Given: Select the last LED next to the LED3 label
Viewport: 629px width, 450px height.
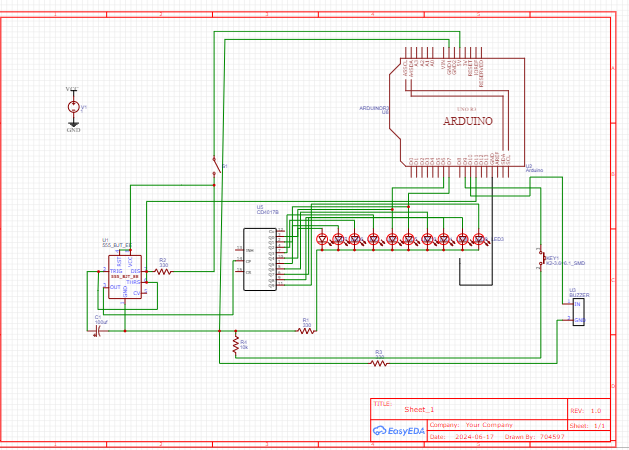Looking at the screenshot, I should (479, 239).
